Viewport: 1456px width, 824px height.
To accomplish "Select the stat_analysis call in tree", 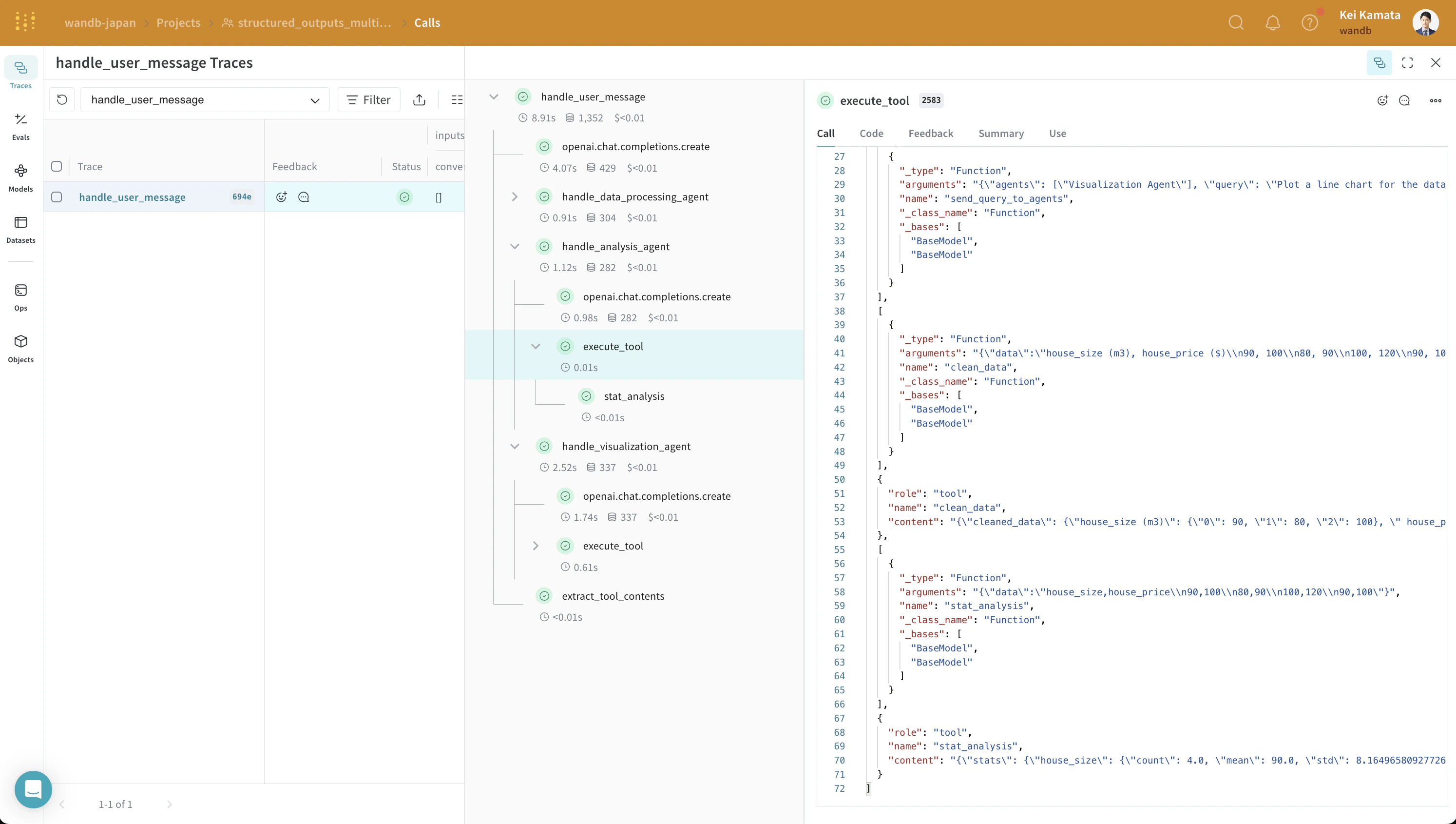I will pos(634,396).
